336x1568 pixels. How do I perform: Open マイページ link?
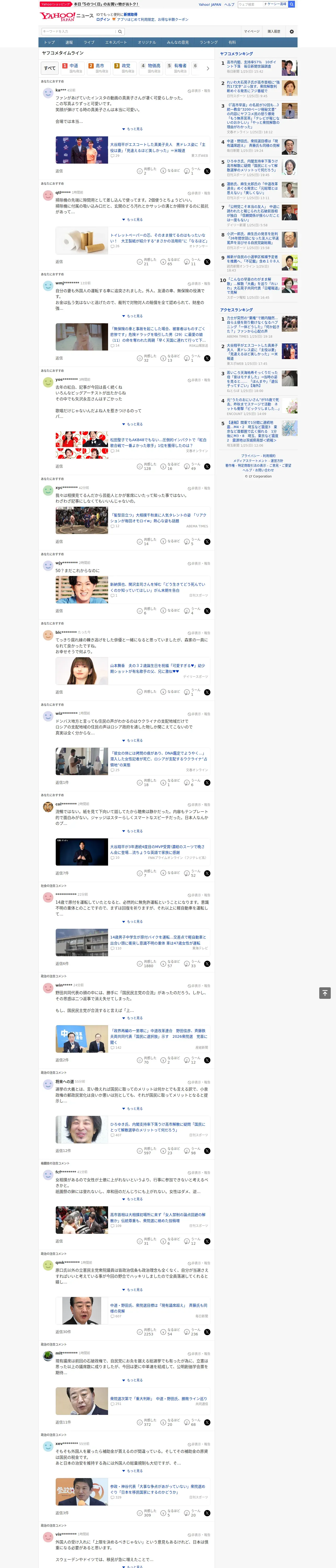click(x=251, y=32)
